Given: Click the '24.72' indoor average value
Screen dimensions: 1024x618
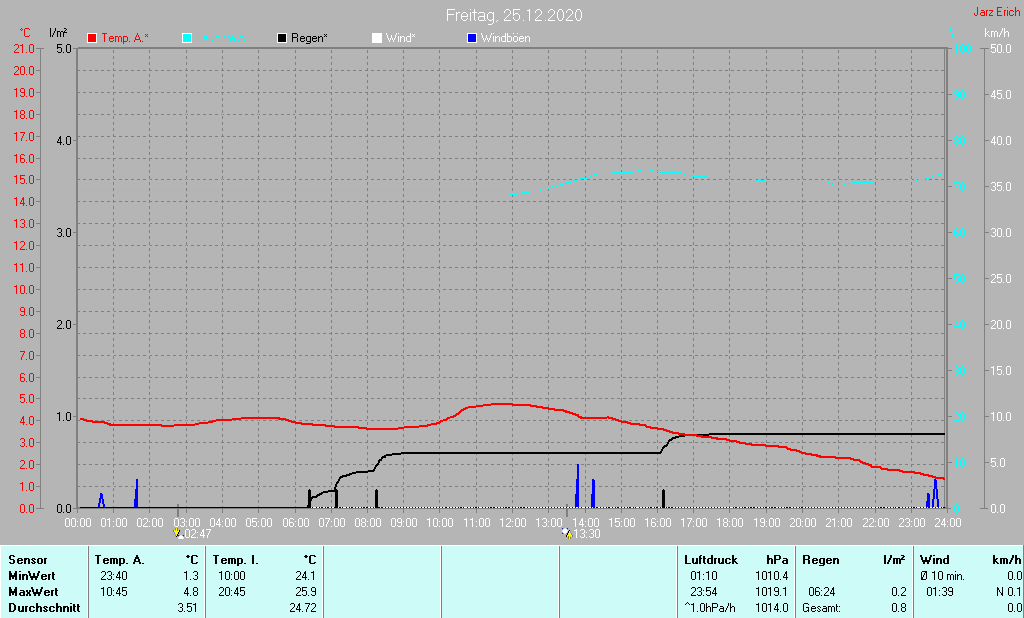Looking at the screenshot, I should pos(302,608).
